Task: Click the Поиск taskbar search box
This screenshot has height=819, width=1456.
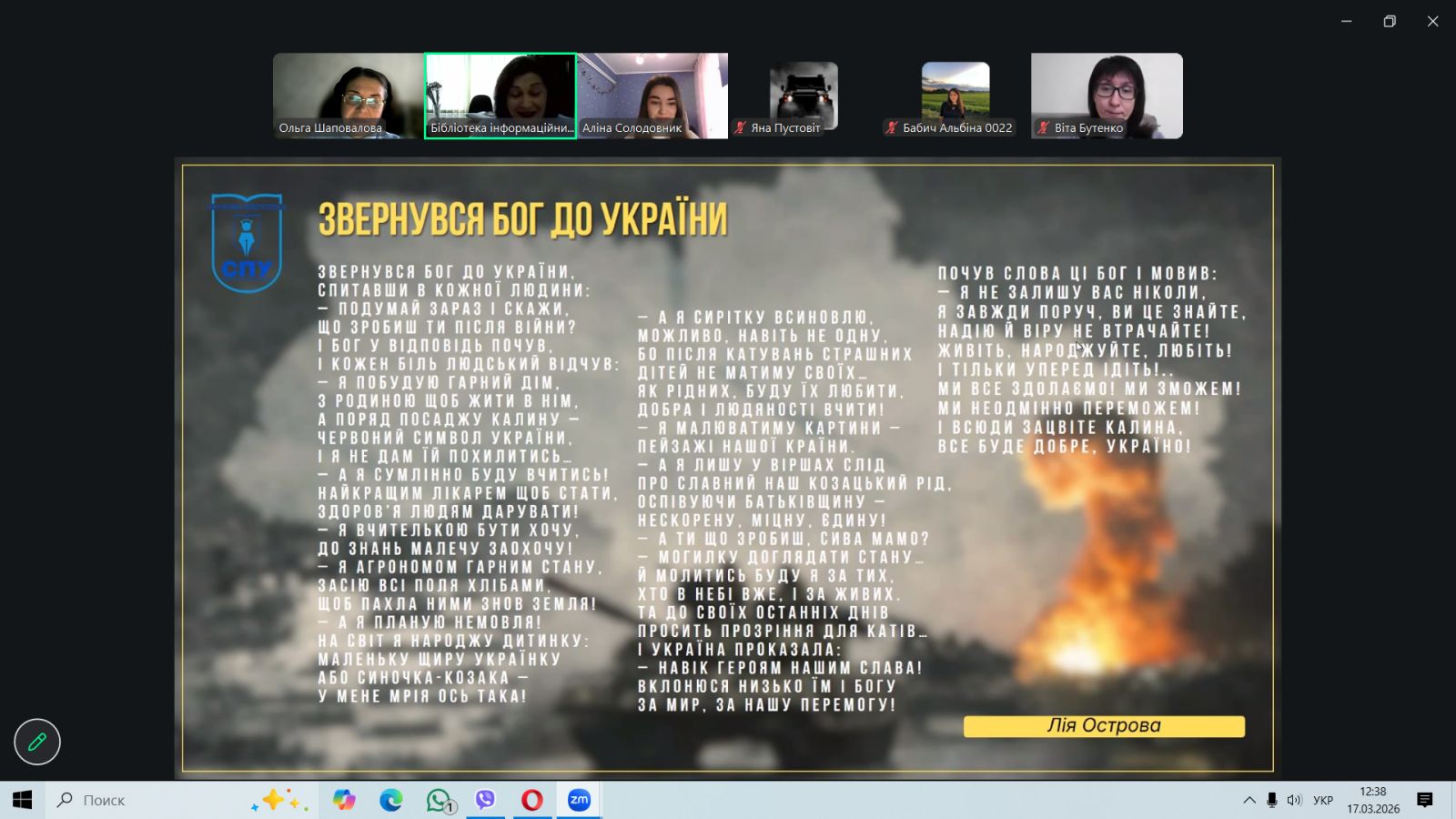Action: (146, 800)
